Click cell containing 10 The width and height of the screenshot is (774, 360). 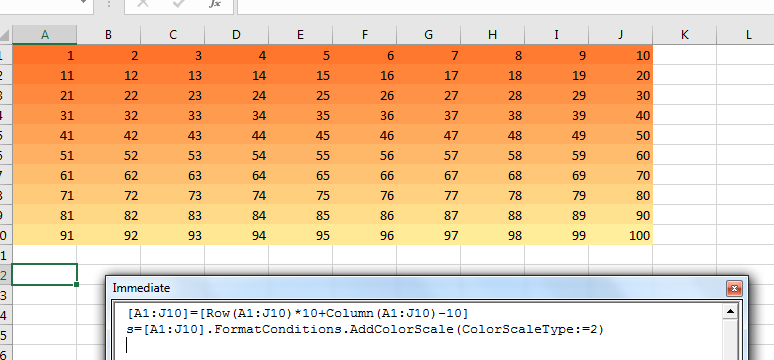pyautogui.click(x=620, y=55)
